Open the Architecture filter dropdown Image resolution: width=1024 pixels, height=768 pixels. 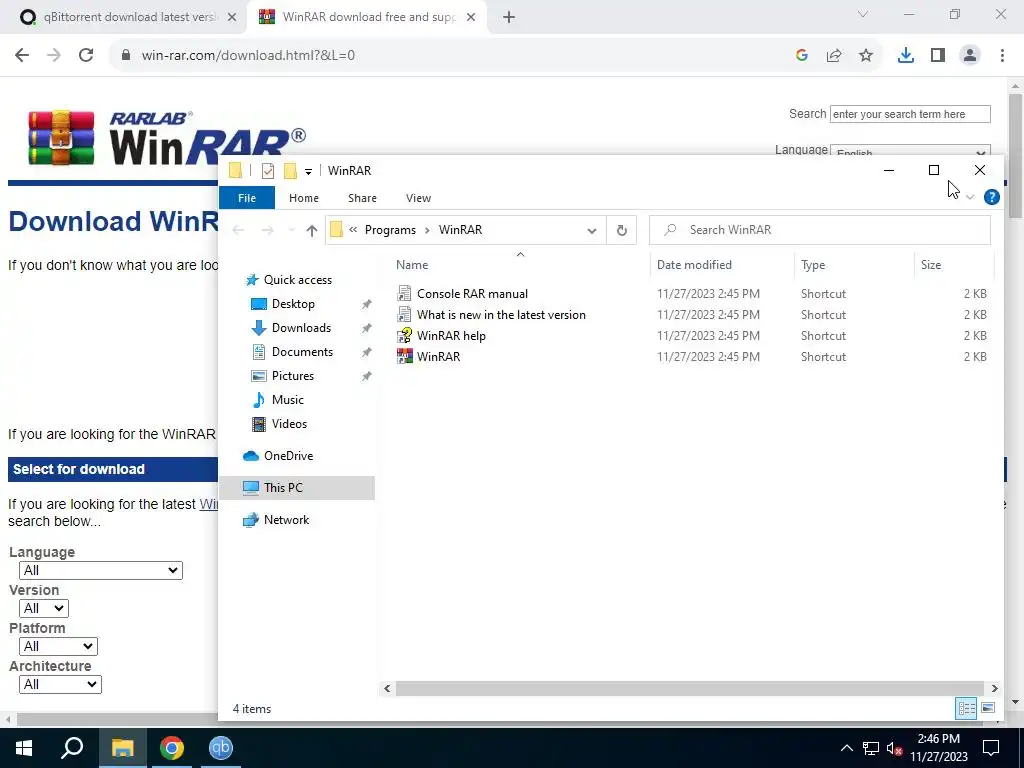[x=60, y=684]
